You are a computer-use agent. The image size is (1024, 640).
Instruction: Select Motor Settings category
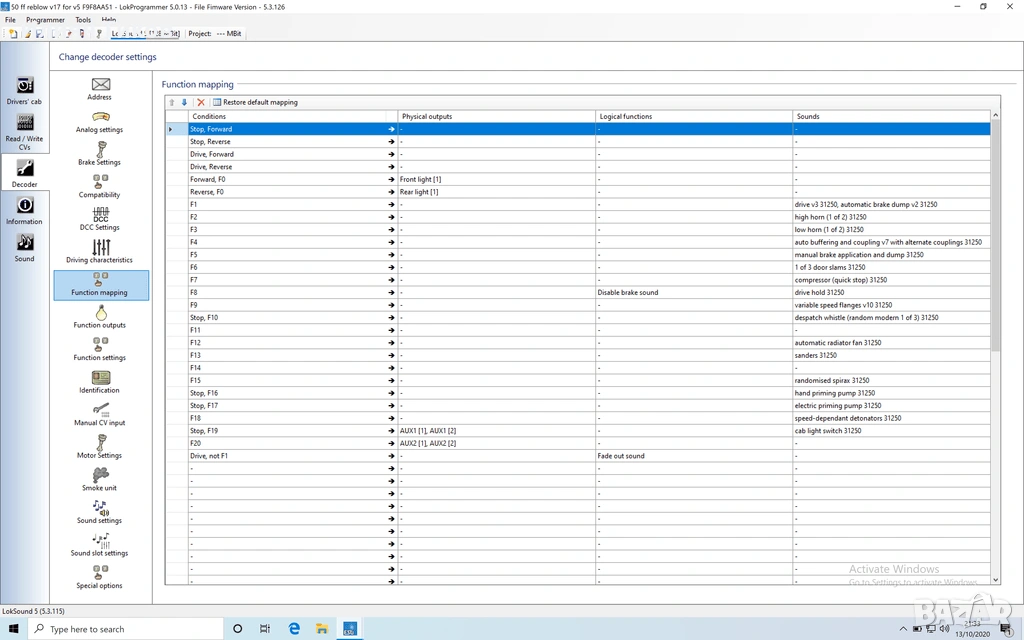coord(100,447)
